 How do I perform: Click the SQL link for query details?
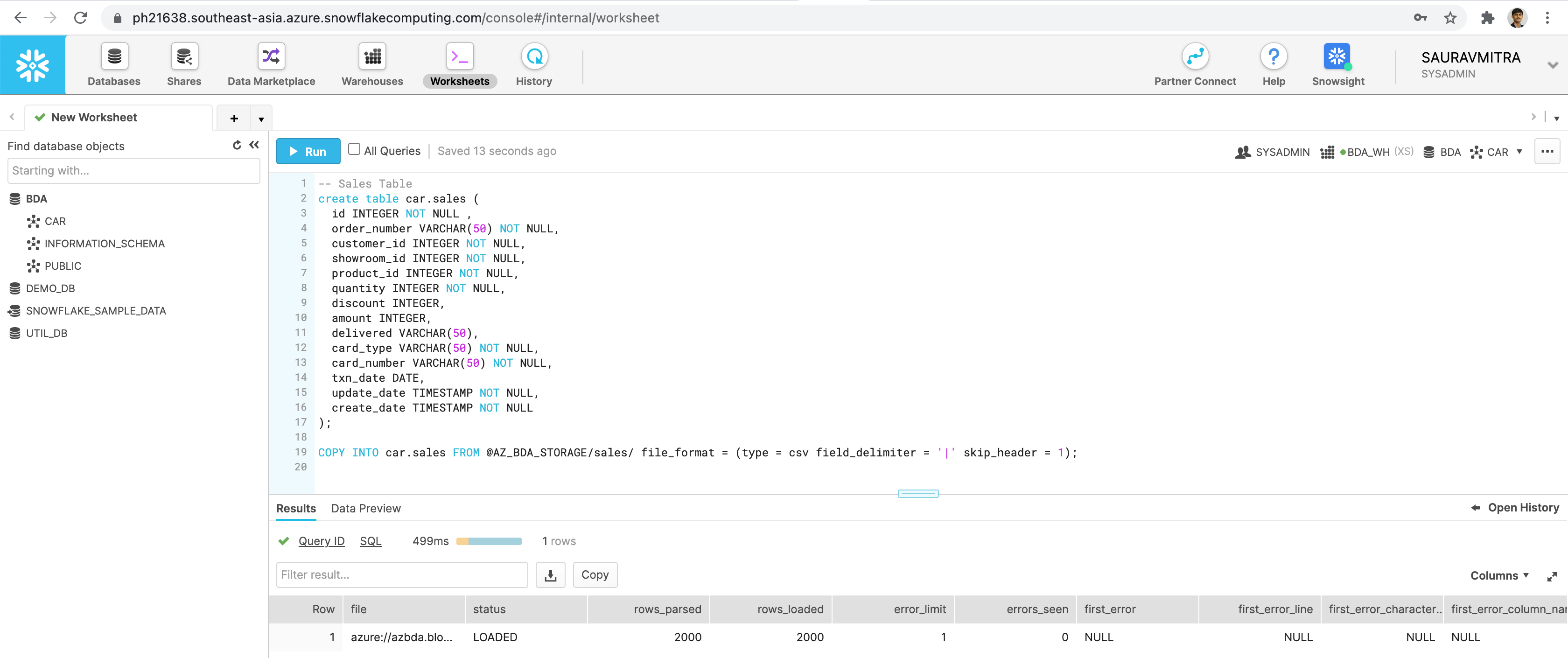coord(370,541)
